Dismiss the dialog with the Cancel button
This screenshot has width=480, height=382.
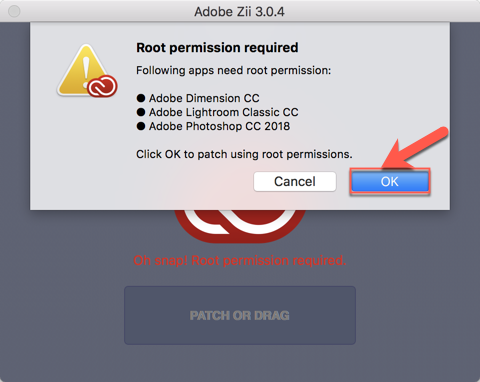coord(295,182)
